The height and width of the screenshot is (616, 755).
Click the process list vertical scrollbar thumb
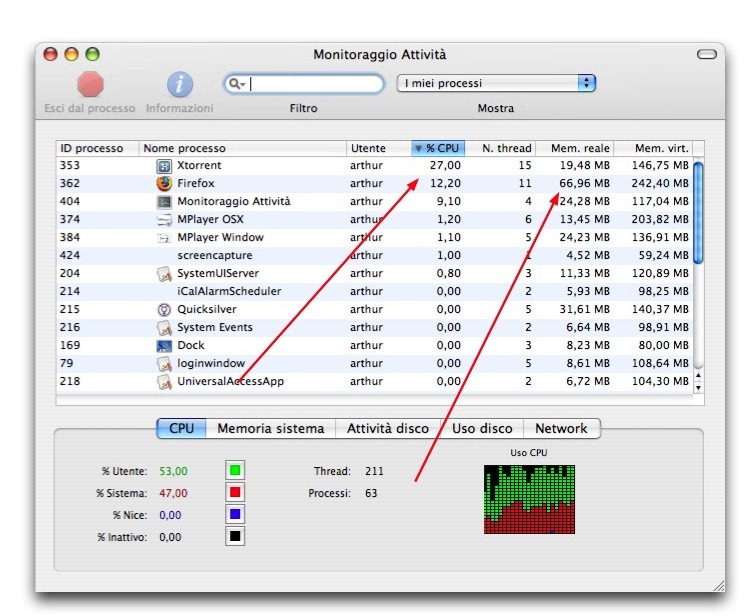coord(698,212)
